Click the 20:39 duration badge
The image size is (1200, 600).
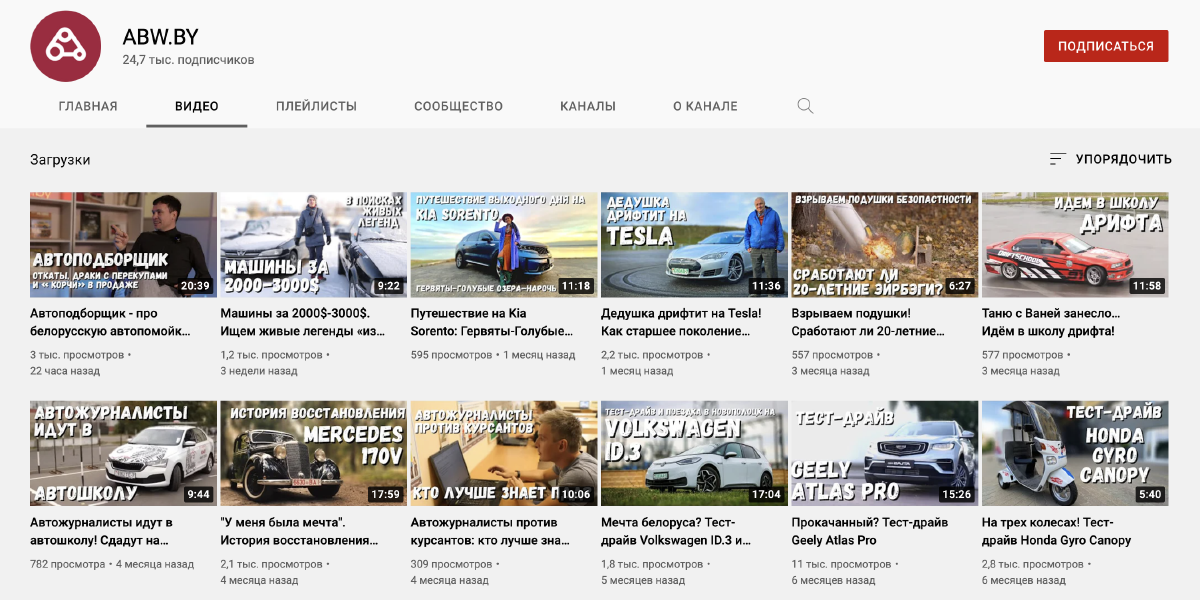(195, 286)
